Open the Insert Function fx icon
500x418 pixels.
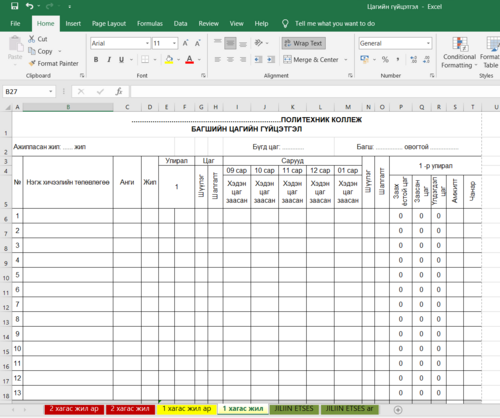tap(119, 91)
